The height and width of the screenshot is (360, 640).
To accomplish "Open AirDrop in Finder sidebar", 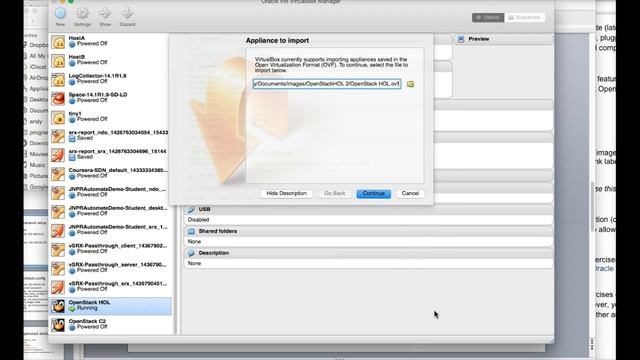I will click(x=39, y=78).
